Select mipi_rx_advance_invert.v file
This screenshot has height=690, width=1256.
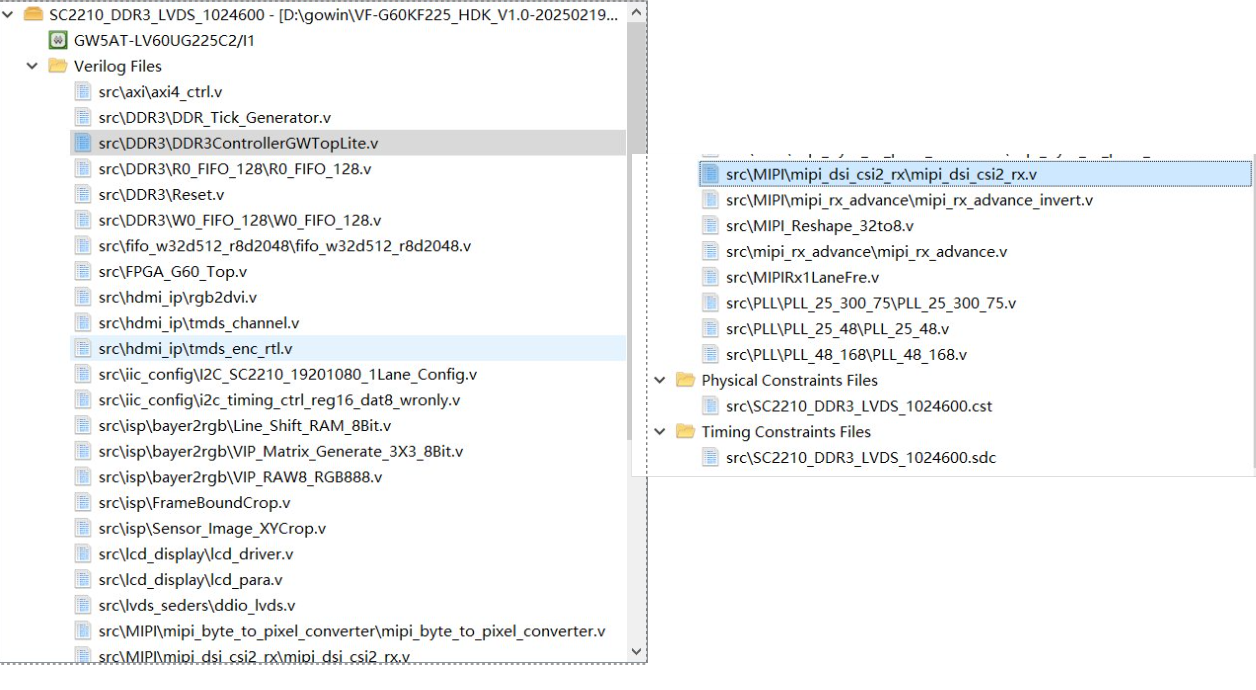click(x=910, y=200)
